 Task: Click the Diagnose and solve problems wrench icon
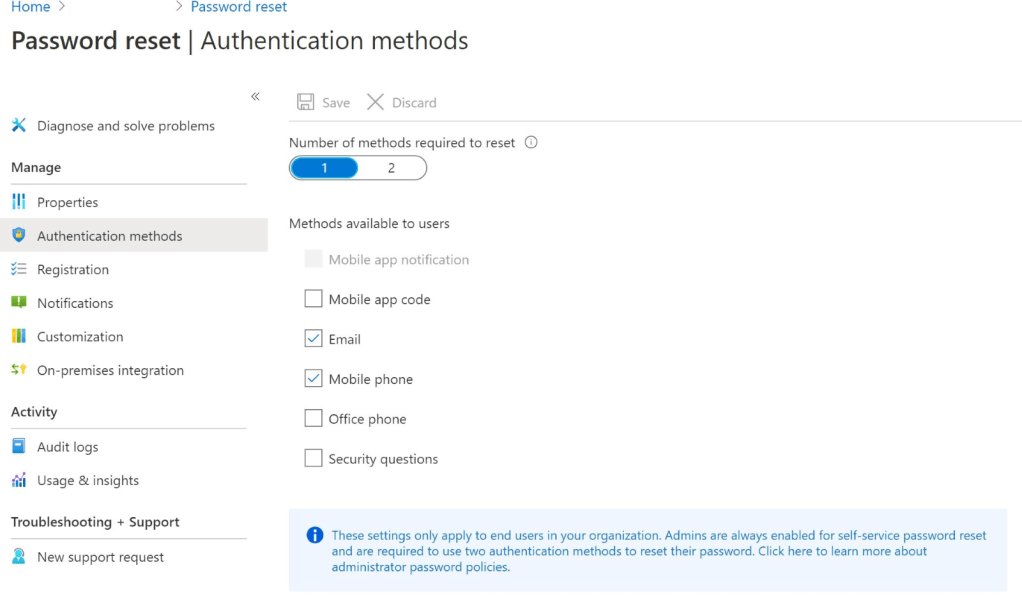(19, 126)
